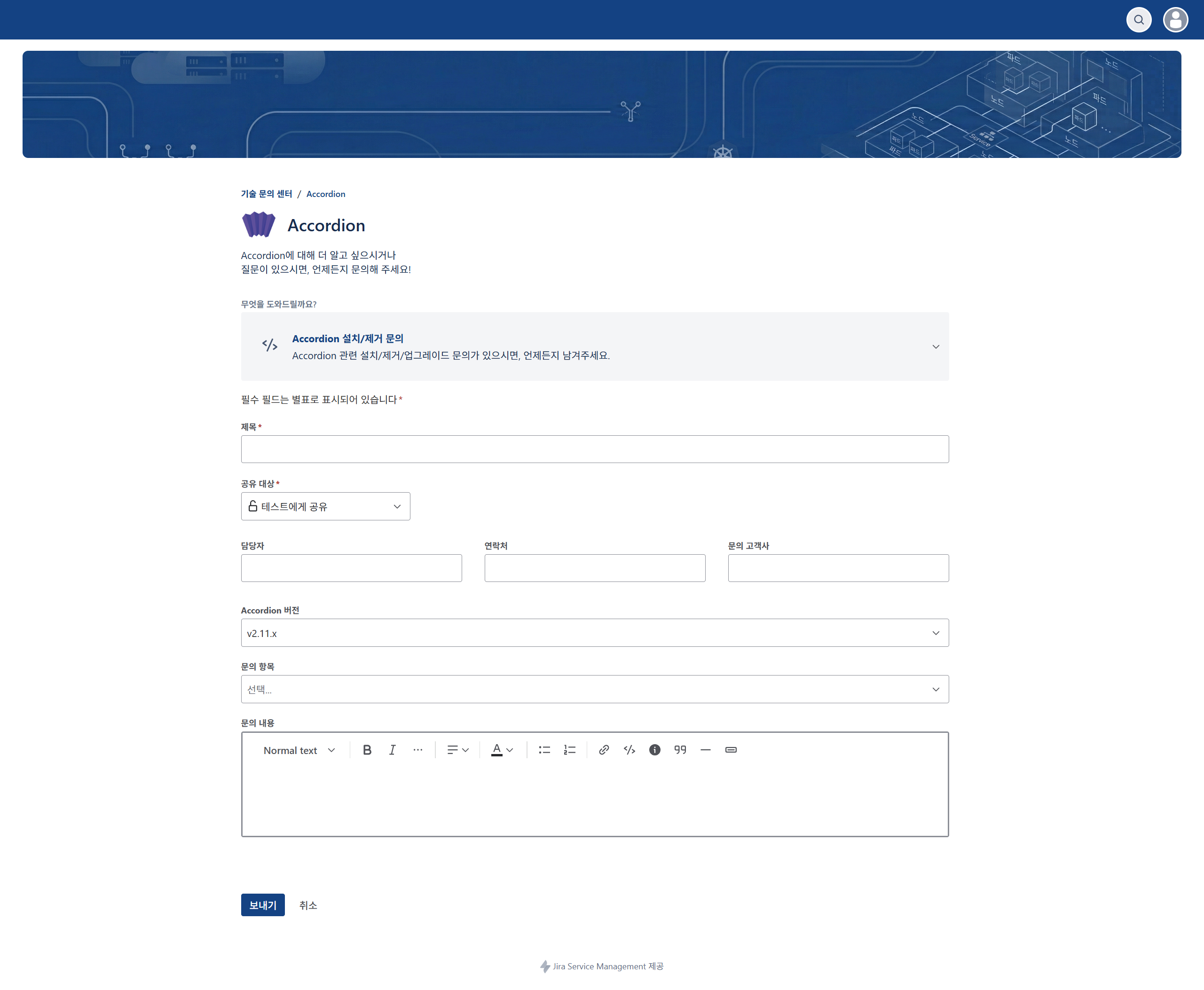This screenshot has height=990, width=1204.
Task: Open the Accordion 버전 dropdown showing v2.11.x
Action: point(595,633)
